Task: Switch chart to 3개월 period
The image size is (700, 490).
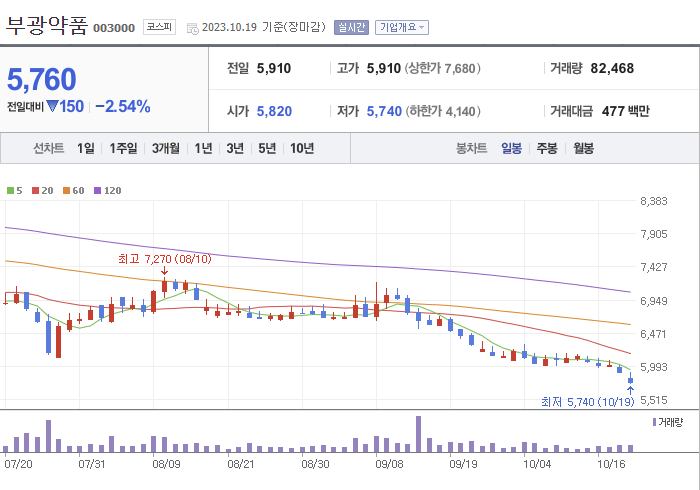Action: [166, 148]
